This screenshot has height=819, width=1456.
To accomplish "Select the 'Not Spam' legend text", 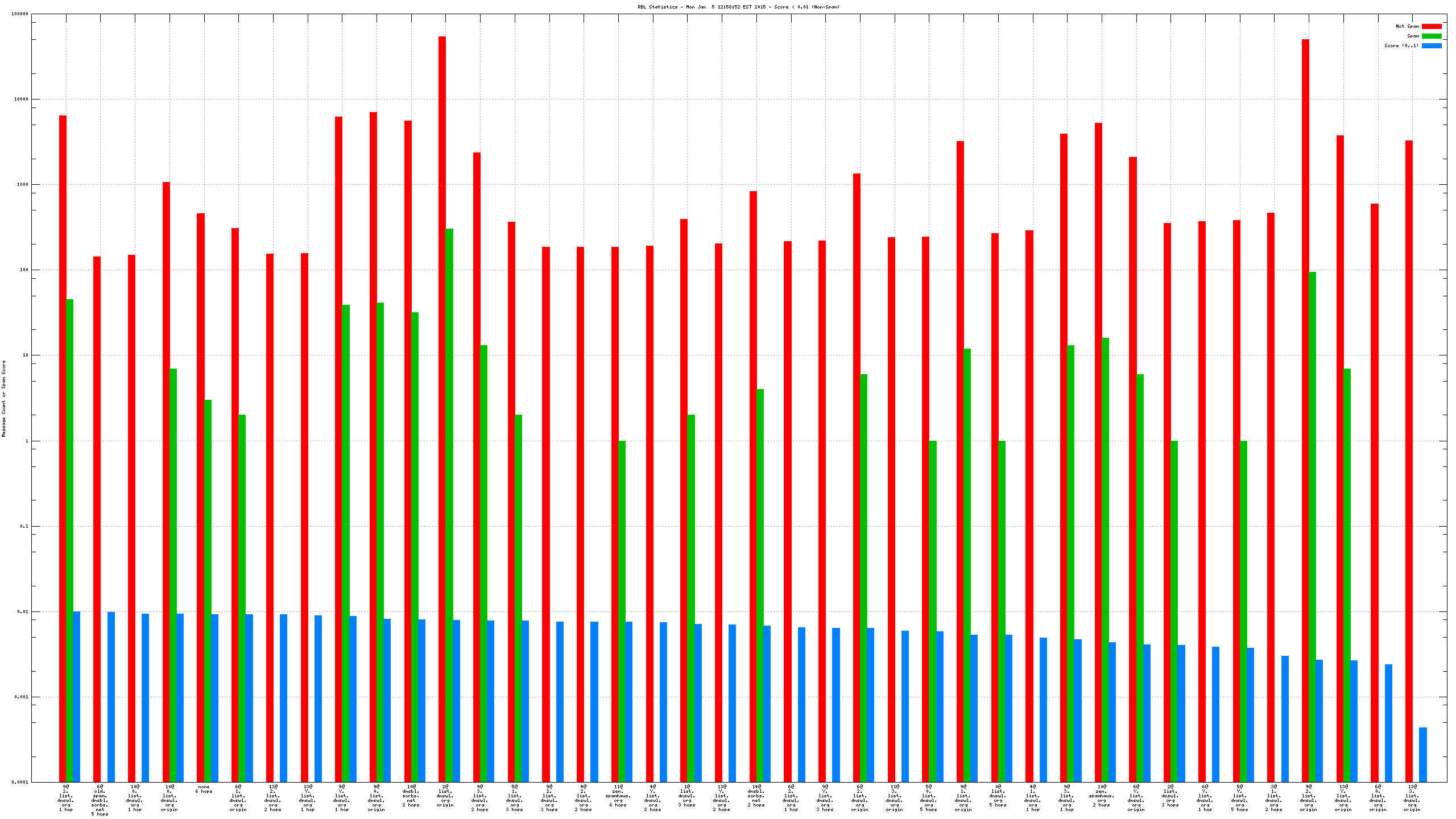I will 1407,26.
